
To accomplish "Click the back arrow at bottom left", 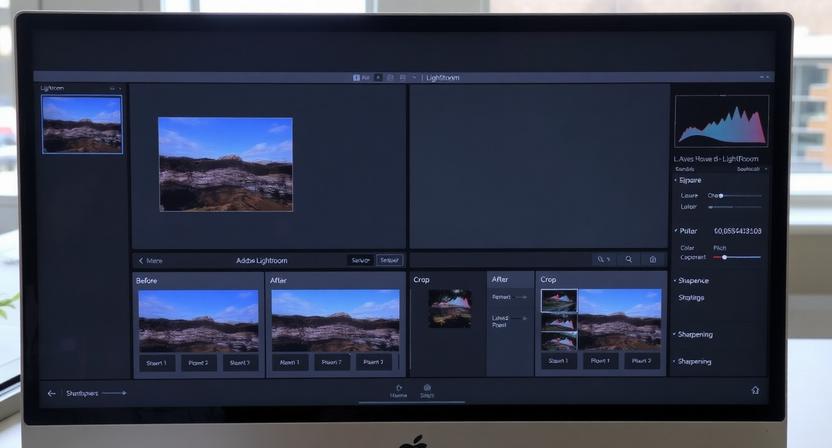I will point(51,393).
